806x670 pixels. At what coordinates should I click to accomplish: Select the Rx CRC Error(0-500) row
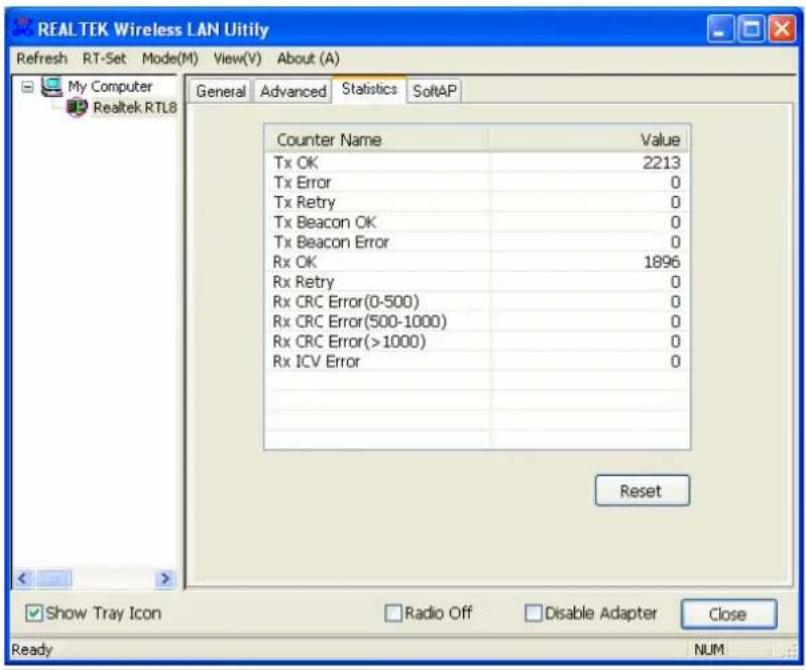477,302
